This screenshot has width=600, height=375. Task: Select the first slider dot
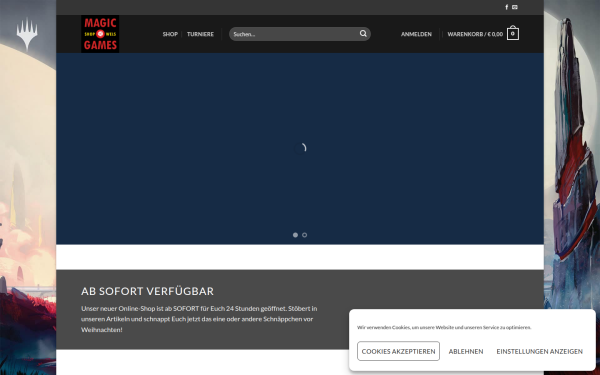click(x=295, y=235)
